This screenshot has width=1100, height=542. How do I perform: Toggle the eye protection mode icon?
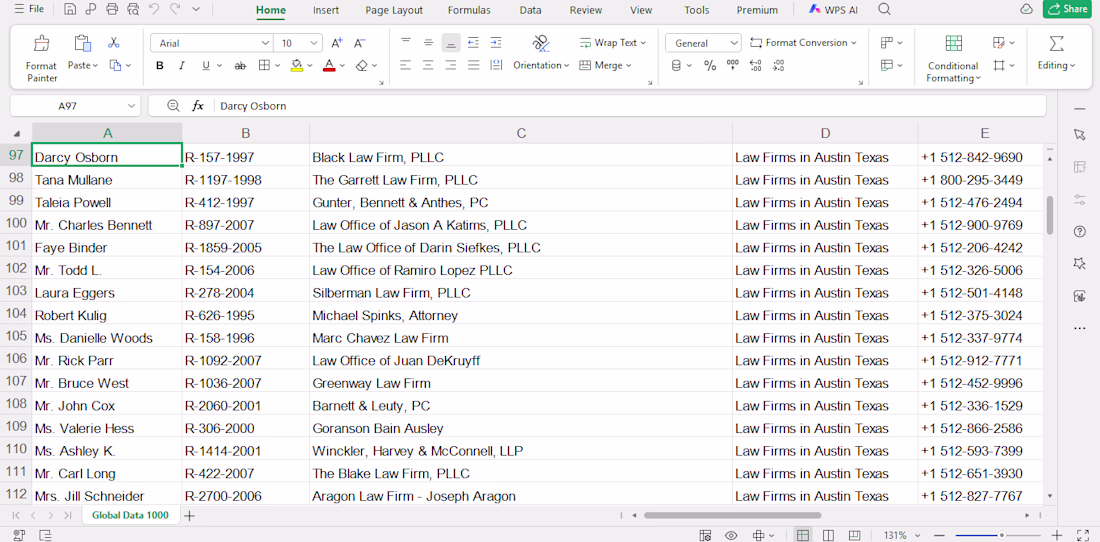coord(731,535)
